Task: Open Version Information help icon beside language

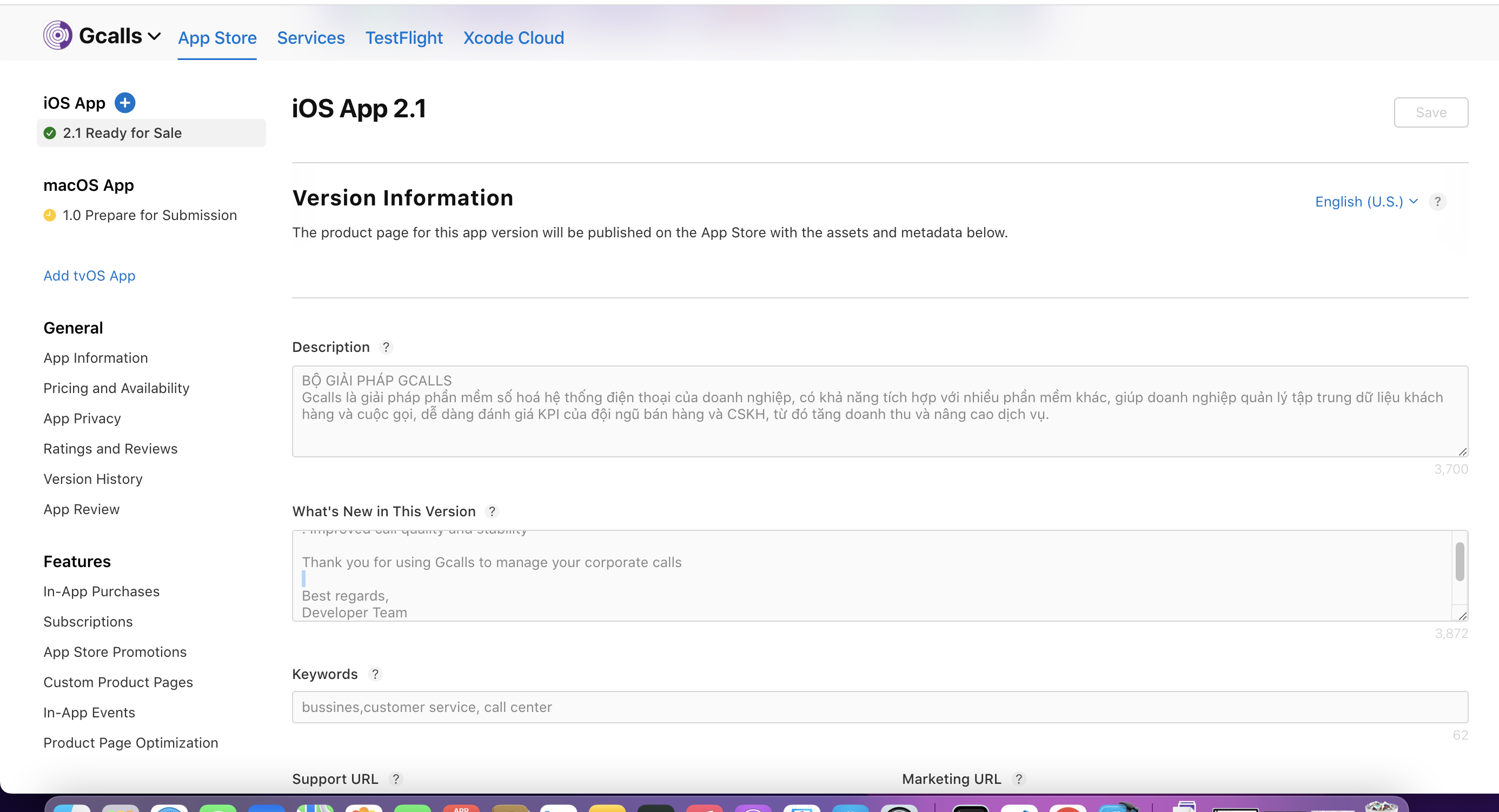Action: pyautogui.click(x=1437, y=201)
